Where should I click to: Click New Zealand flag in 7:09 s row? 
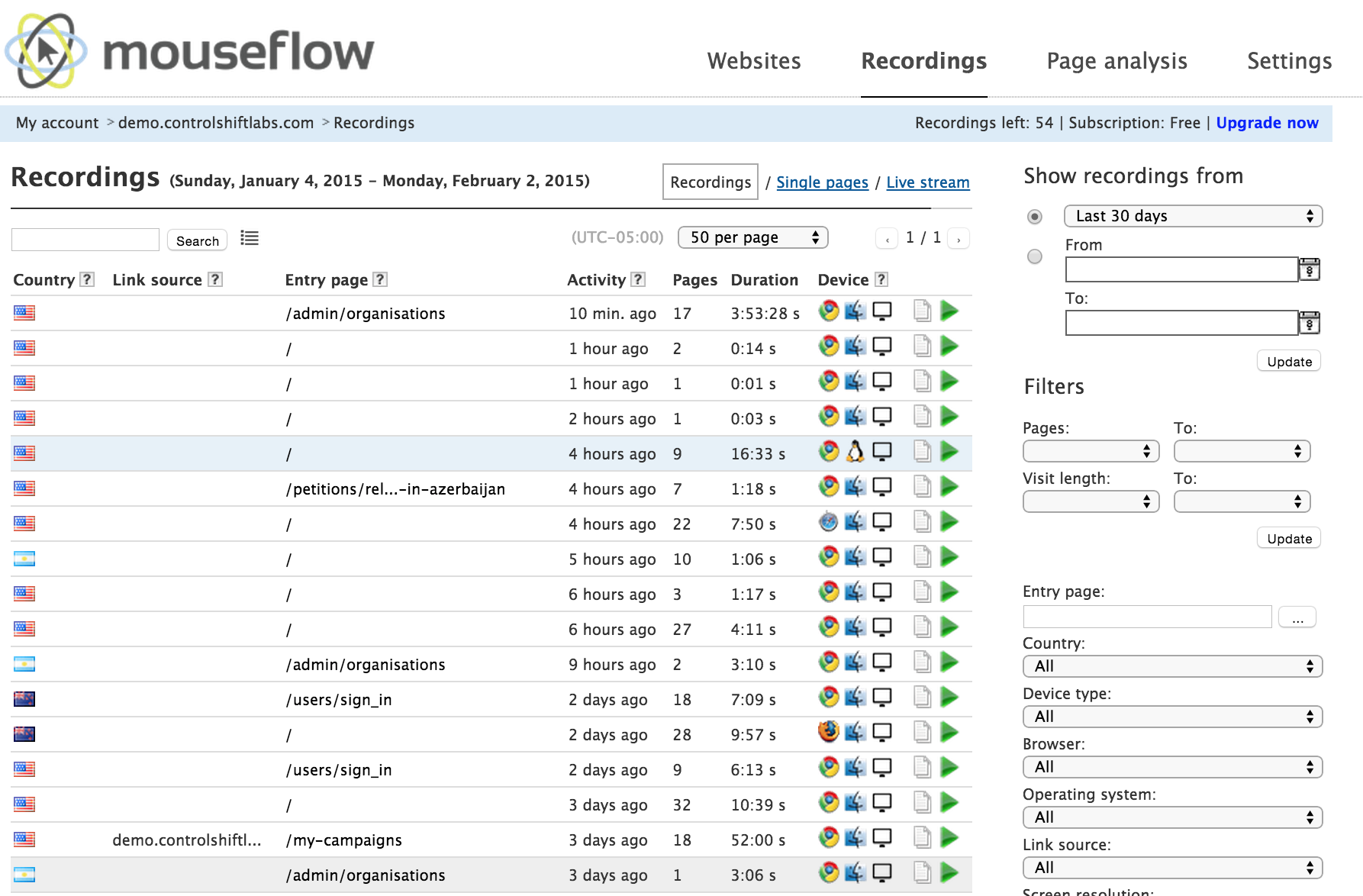(x=24, y=699)
